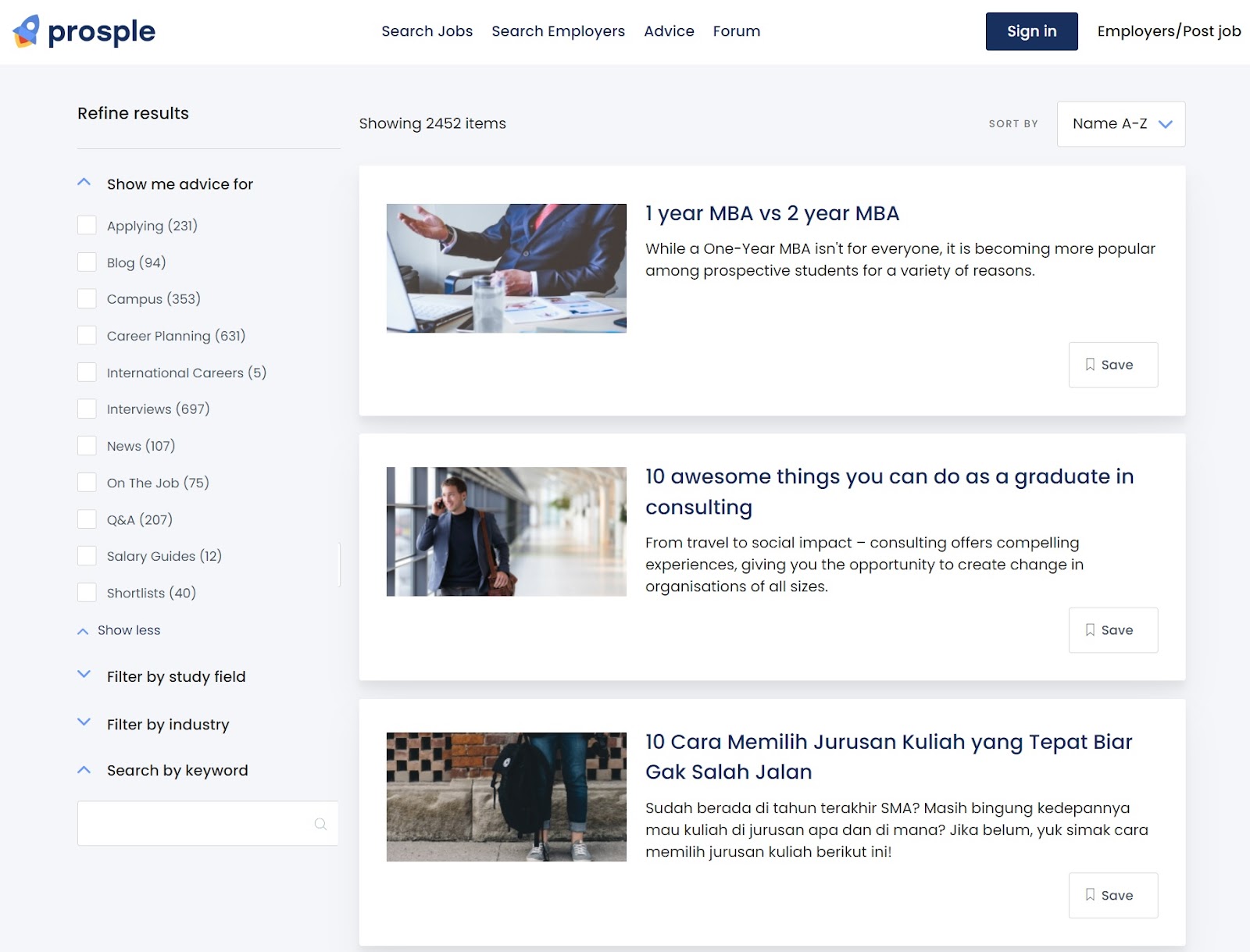
Task: Open the Employers/Post job link
Action: pos(1169,31)
